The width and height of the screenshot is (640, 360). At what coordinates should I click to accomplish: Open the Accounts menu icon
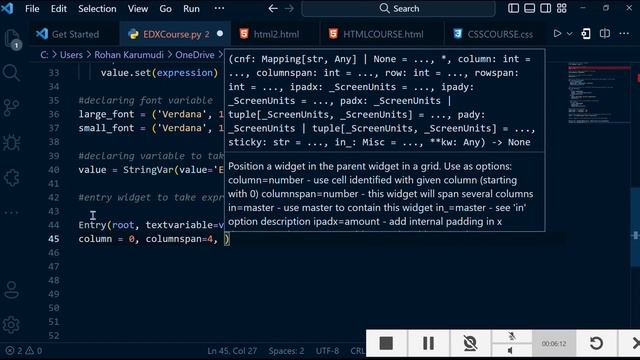(x=11, y=290)
